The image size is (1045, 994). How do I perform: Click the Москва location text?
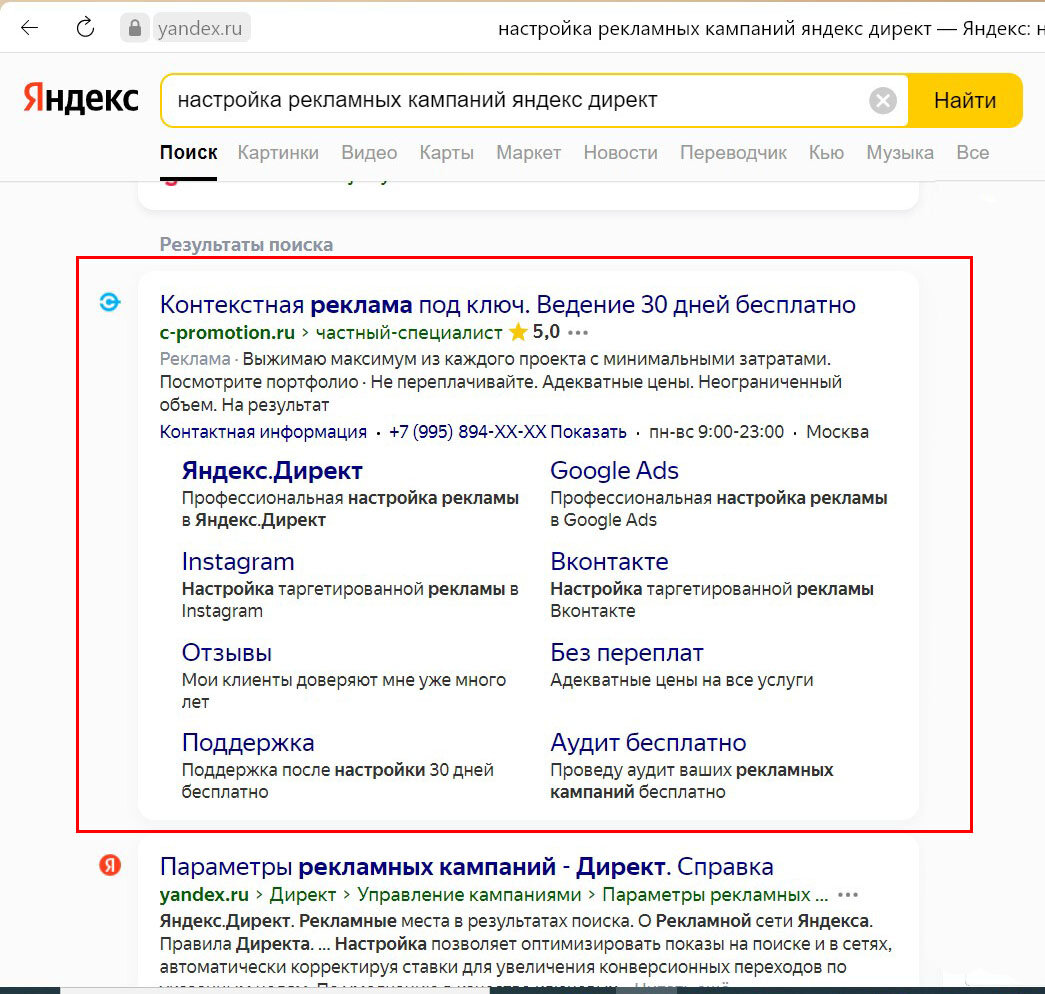838,432
